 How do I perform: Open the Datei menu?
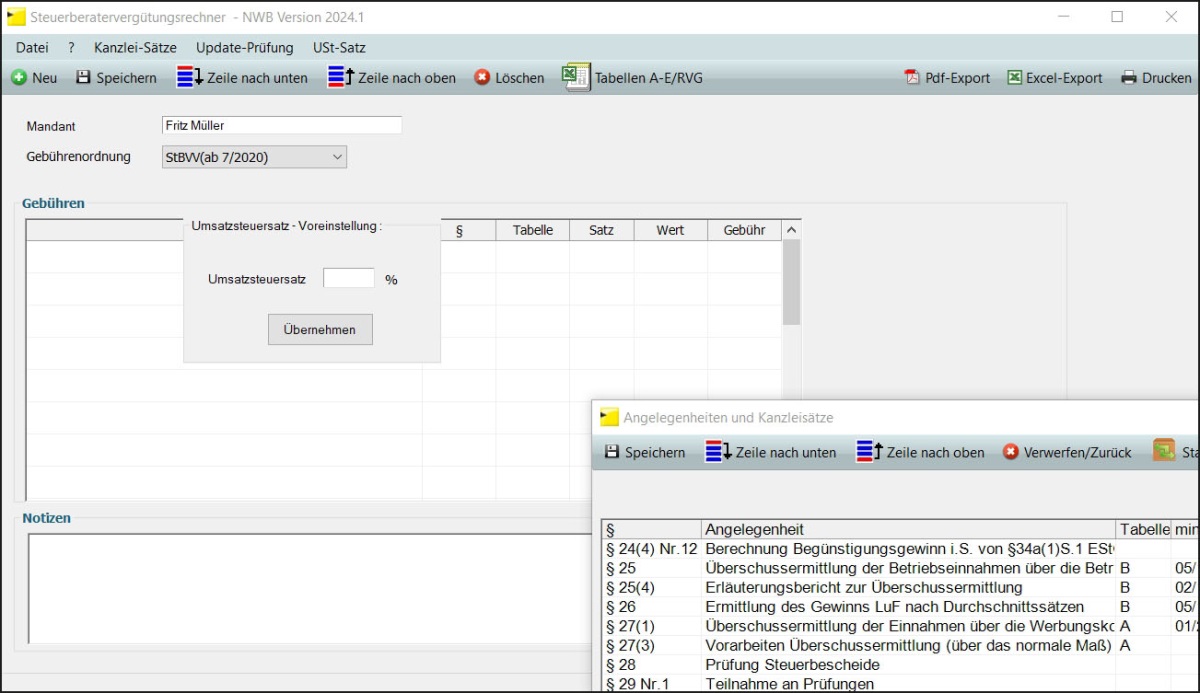click(x=32, y=47)
